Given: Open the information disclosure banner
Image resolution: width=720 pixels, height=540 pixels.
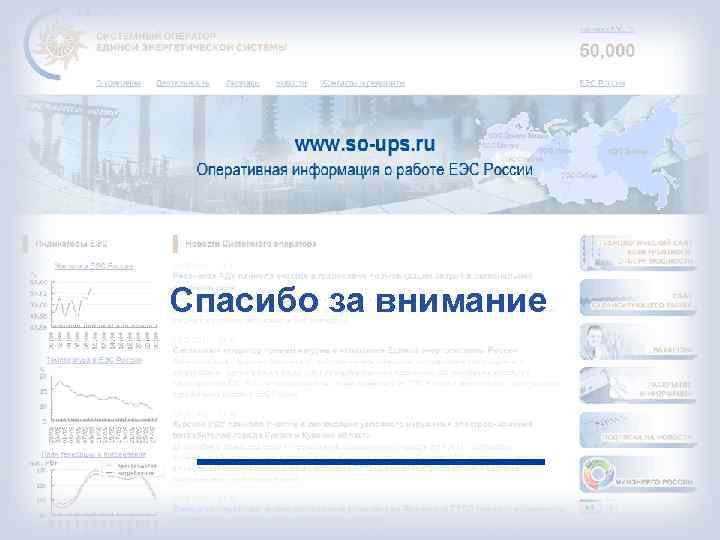Looking at the screenshot, I should pos(638,386).
